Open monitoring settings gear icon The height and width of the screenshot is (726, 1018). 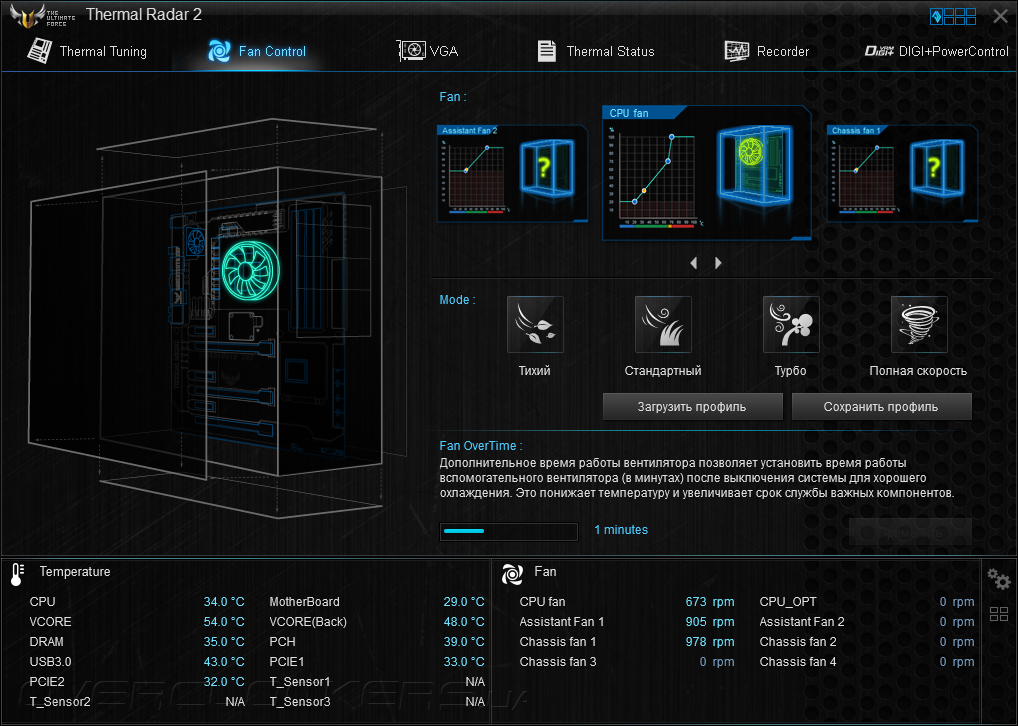[x=999, y=579]
